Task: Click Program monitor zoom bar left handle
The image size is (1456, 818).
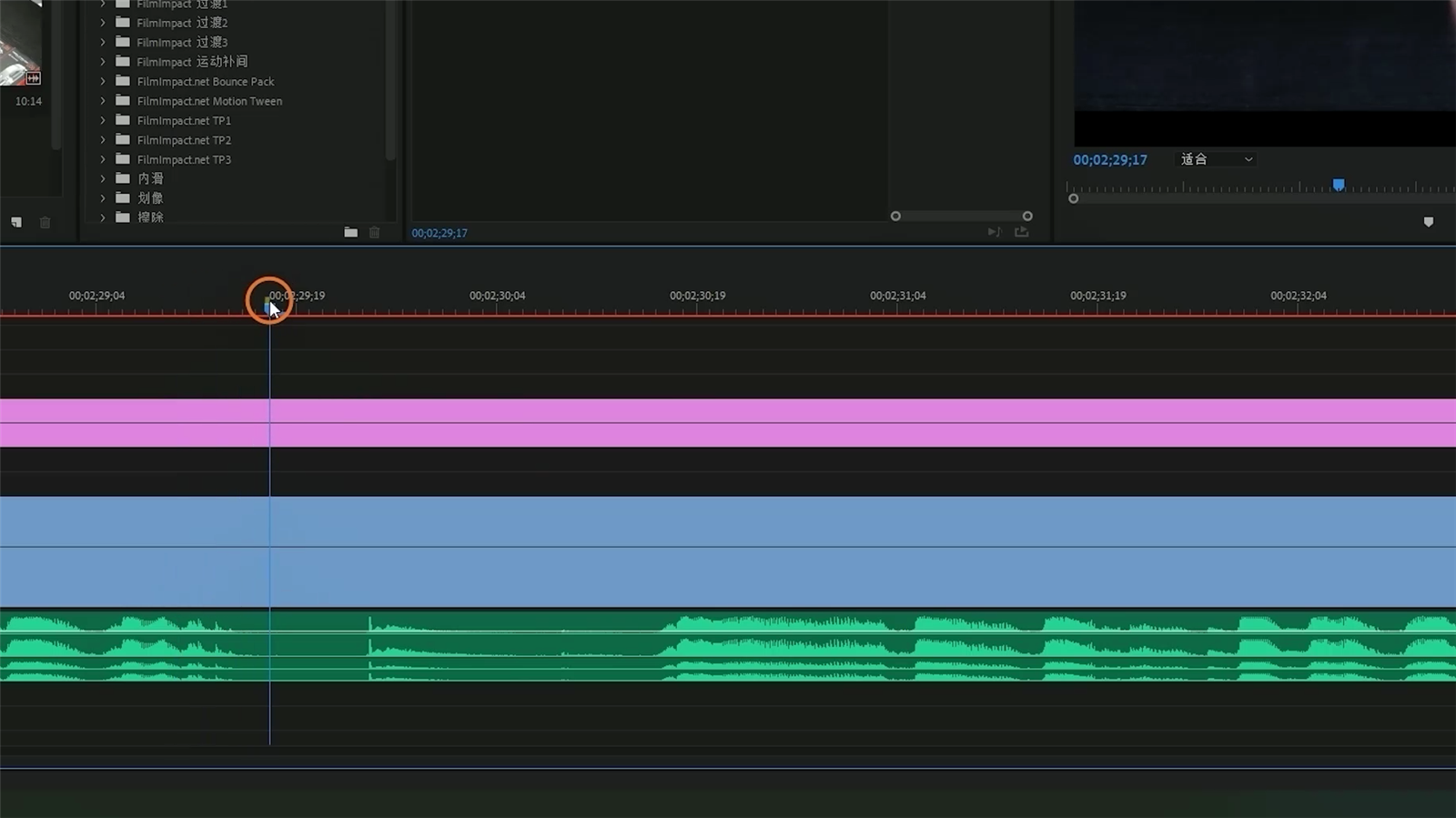Action: (1074, 198)
